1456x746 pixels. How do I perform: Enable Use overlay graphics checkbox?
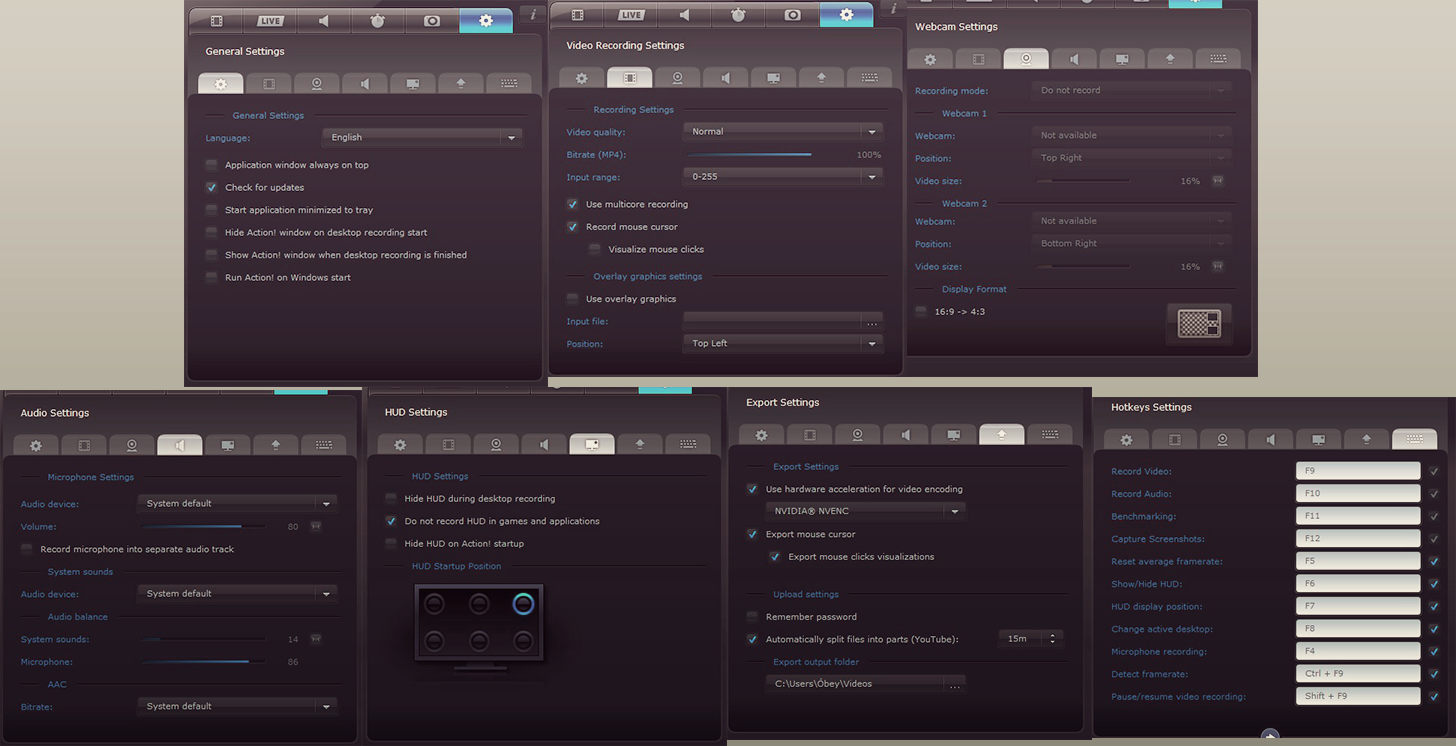[572, 299]
